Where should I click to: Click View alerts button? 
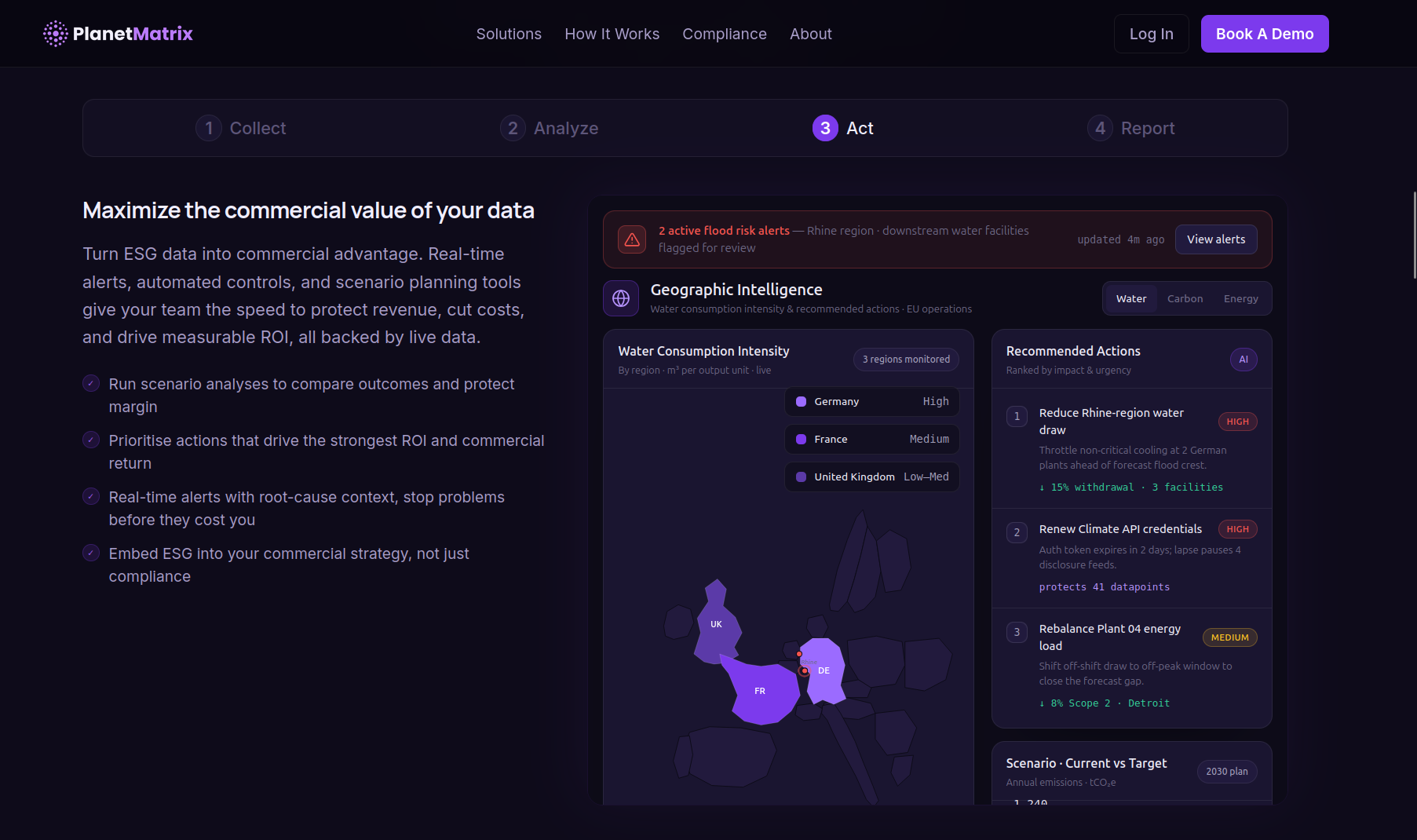pyautogui.click(x=1216, y=239)
